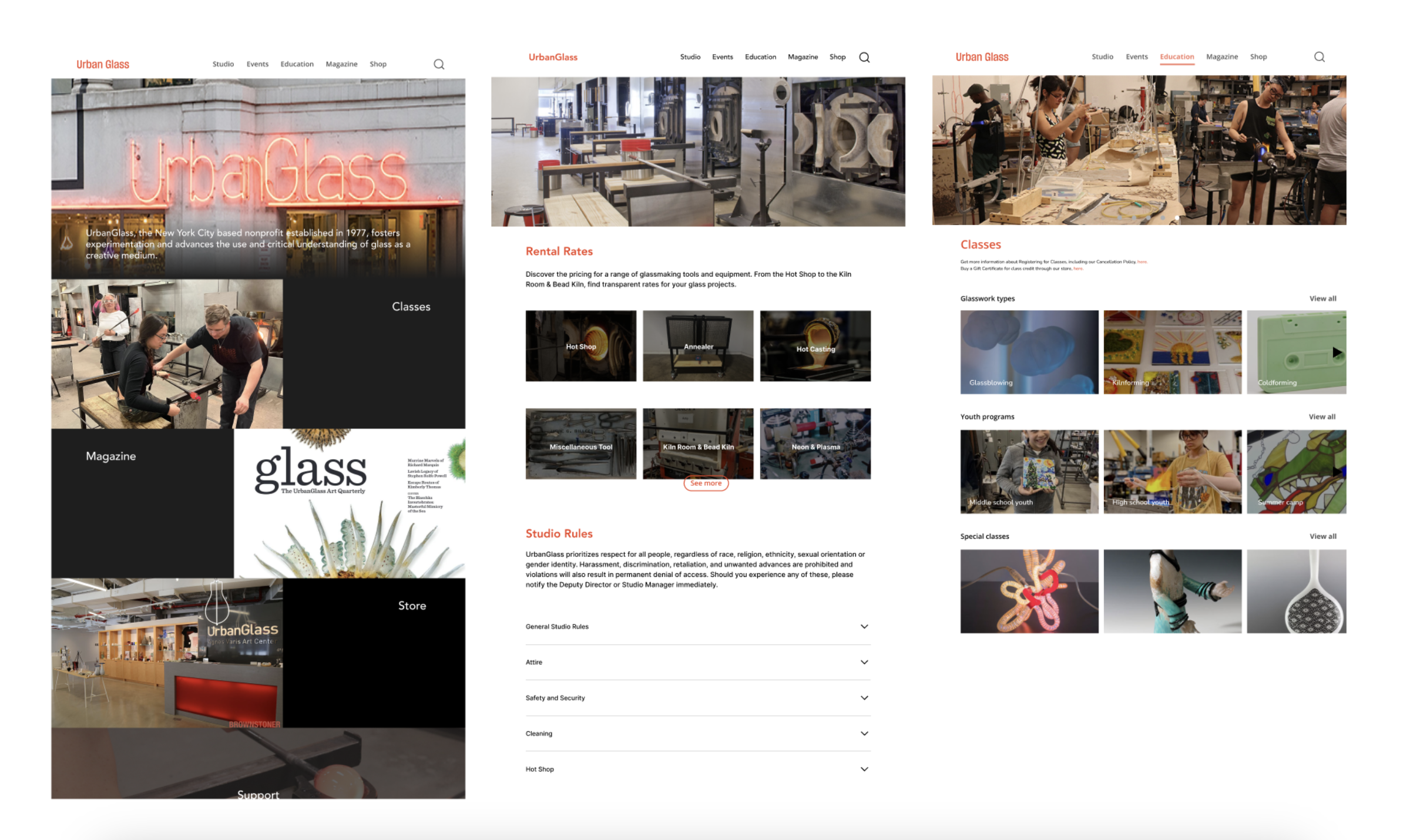The image size is (1410, 840).
Task: Click the UrbanGlass logo in middle header
Action: (553, 57)
